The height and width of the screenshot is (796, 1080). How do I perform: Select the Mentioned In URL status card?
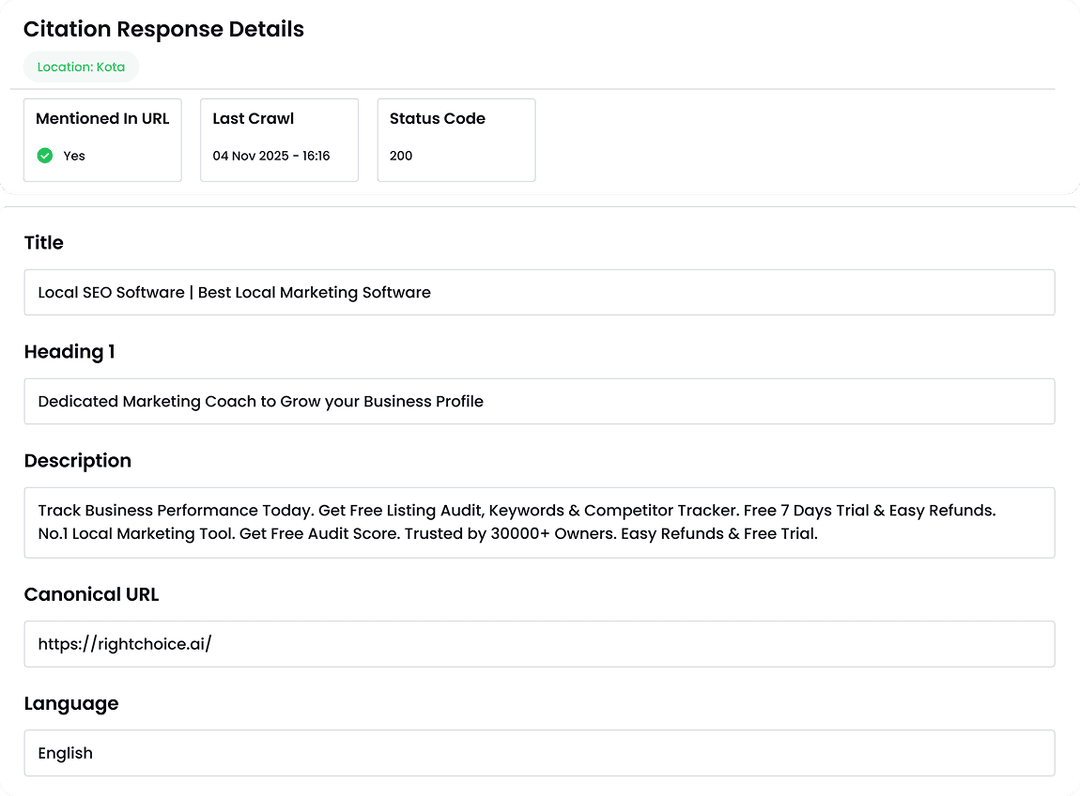click(102, 140)
